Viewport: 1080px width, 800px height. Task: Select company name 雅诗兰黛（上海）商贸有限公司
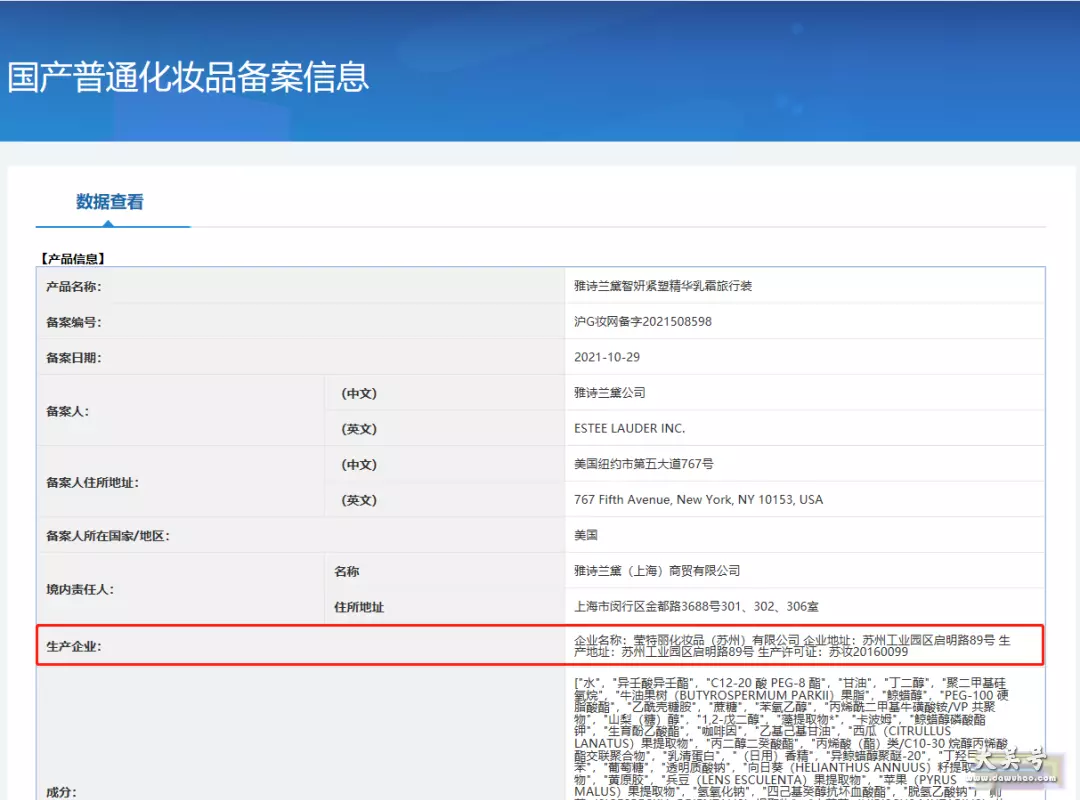[x=657, y=571]
